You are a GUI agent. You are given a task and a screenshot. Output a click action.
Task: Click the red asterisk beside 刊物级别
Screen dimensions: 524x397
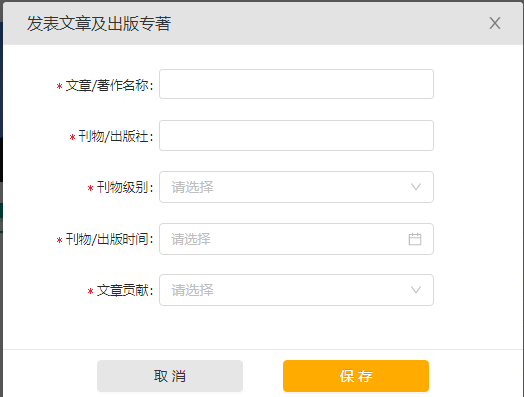pyautogui.click(x=90, y=188)
